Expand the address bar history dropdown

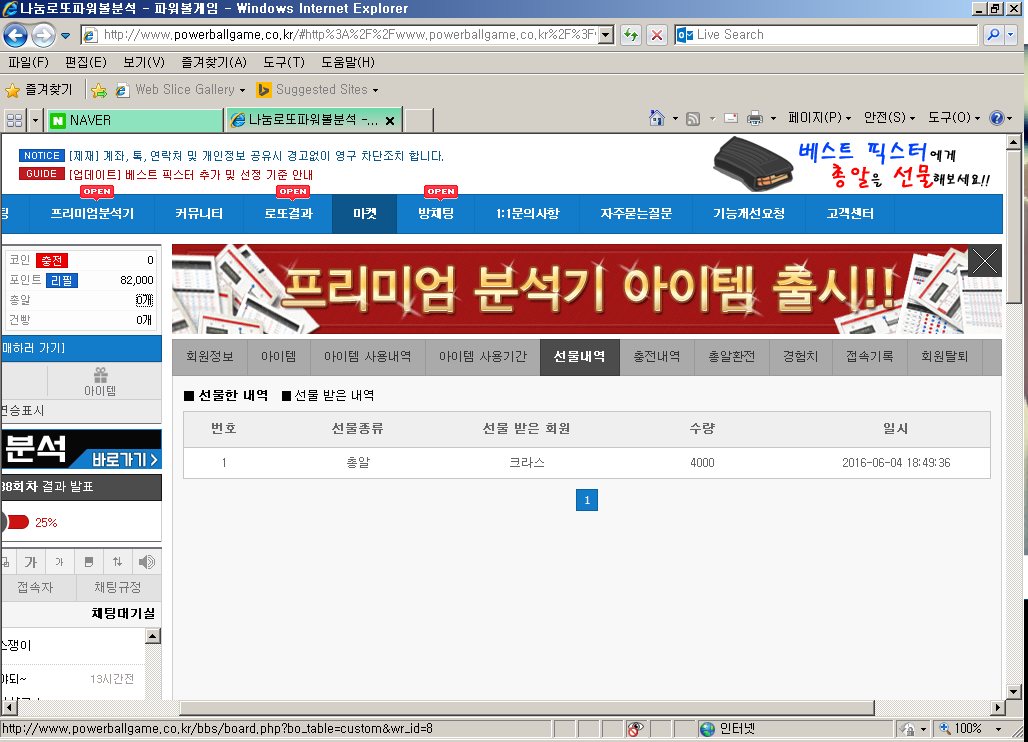[x=606, y=35]
